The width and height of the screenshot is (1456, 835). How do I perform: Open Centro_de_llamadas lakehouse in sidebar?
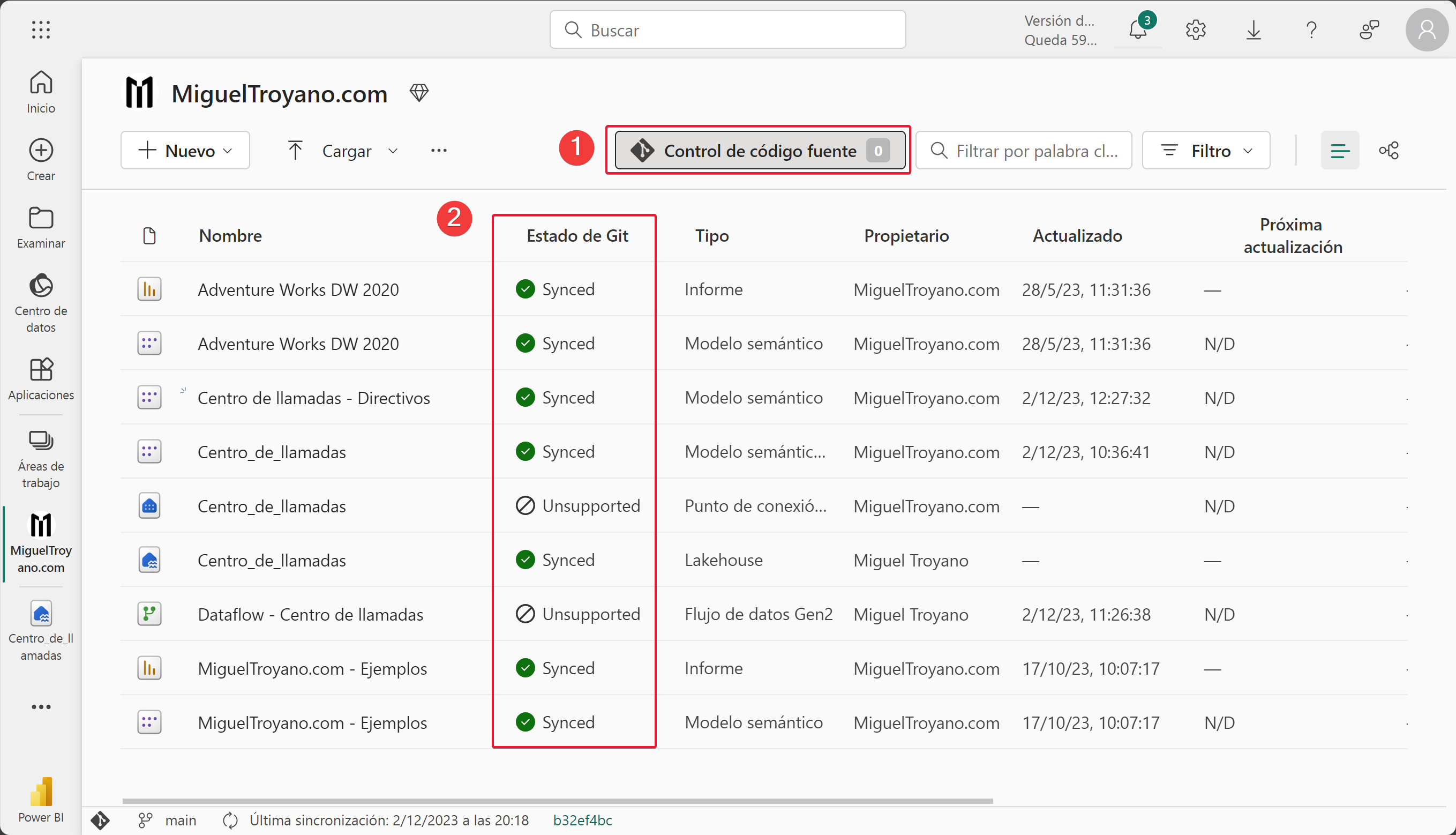[x=41, y=630]
